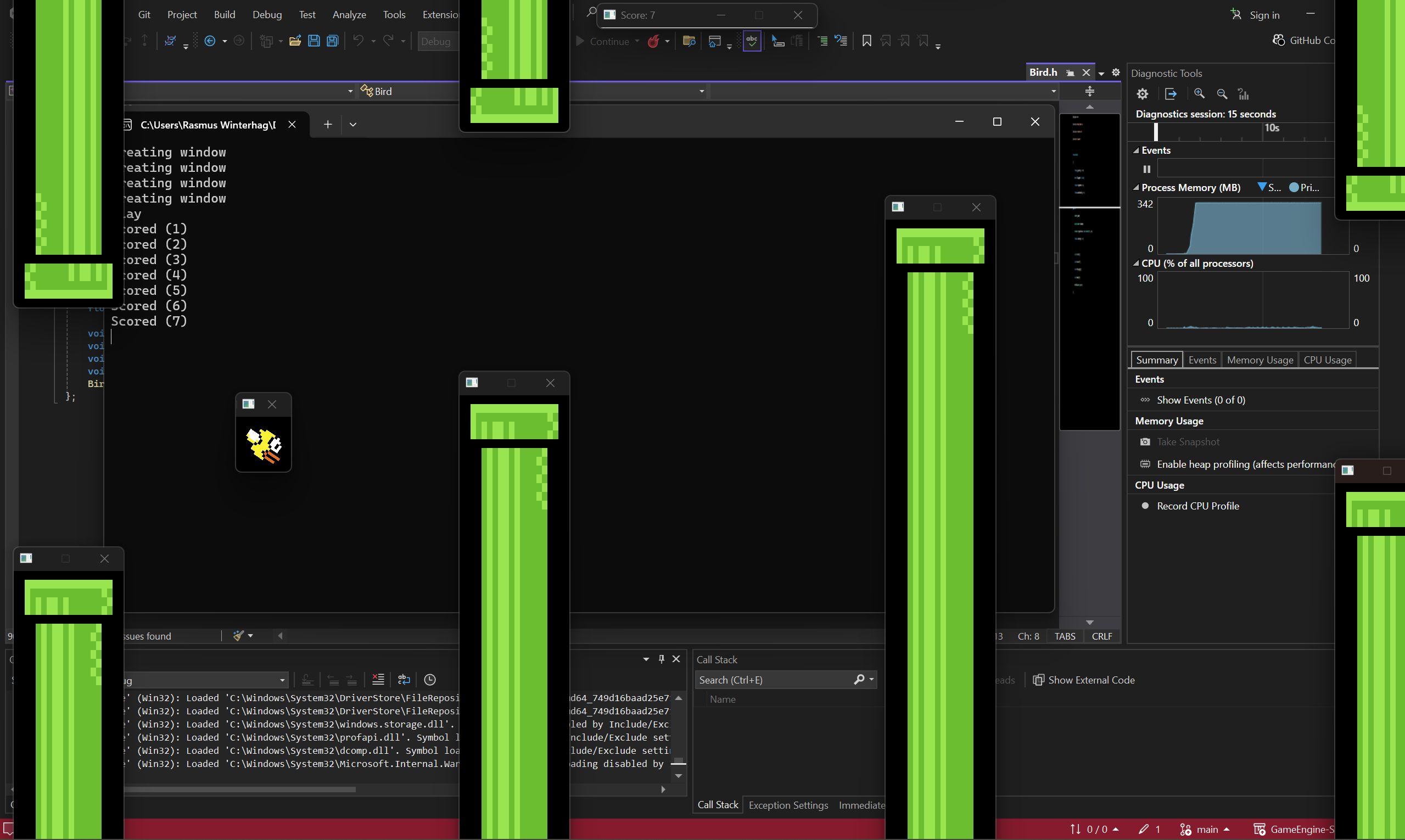This screenshot has height=840, width=1405.
Task: Open the Debug configuration dropdown
Action: click(x=438, y=41)
